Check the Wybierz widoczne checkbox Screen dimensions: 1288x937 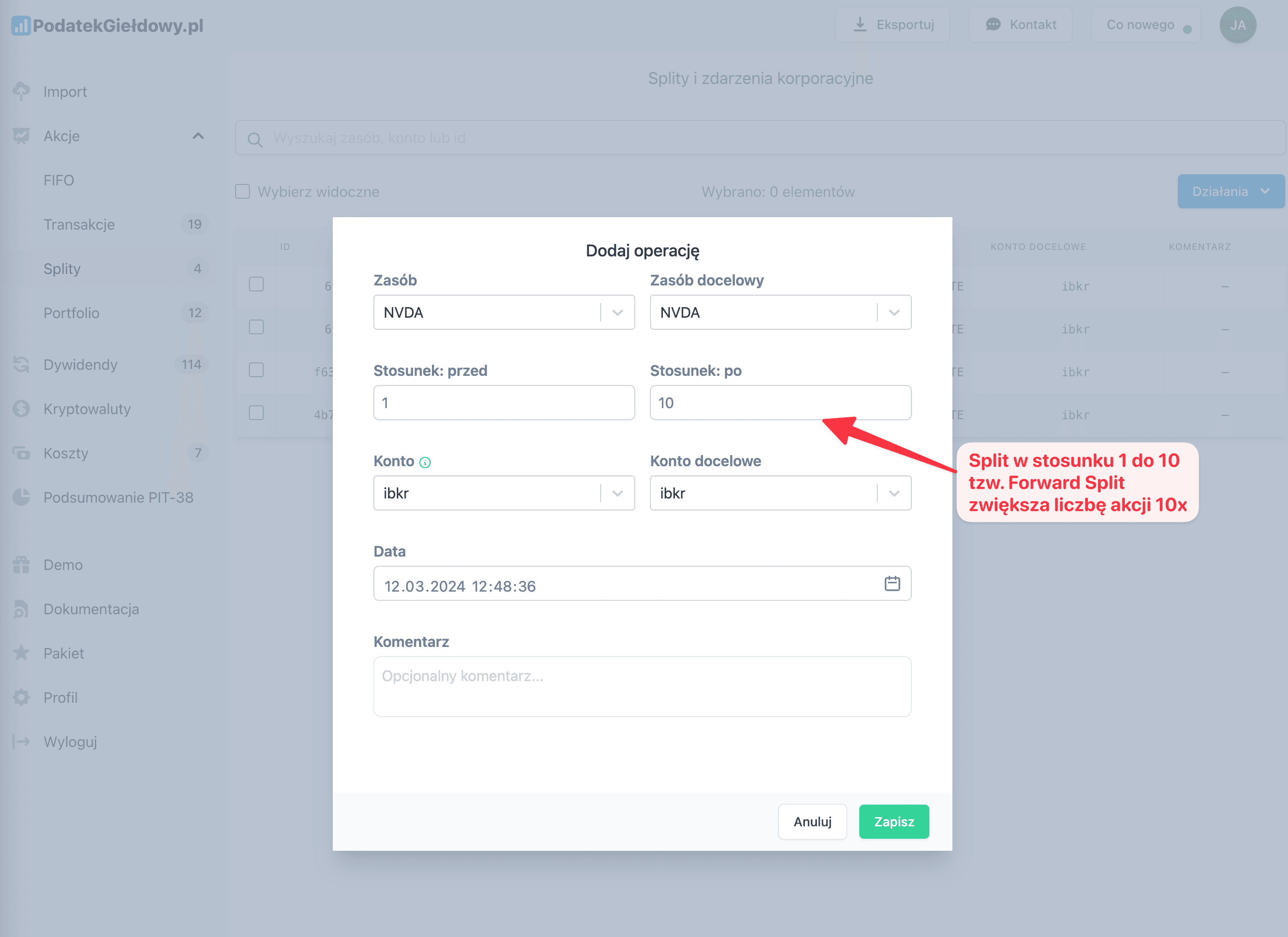coord(242,191)
